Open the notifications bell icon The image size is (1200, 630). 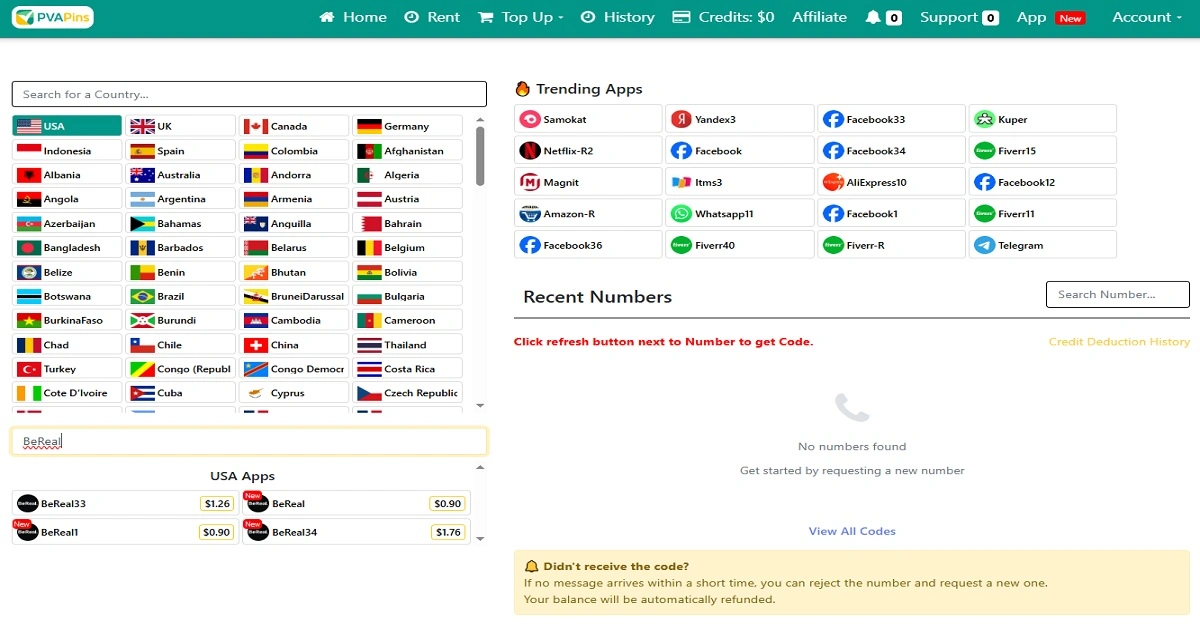873,17
